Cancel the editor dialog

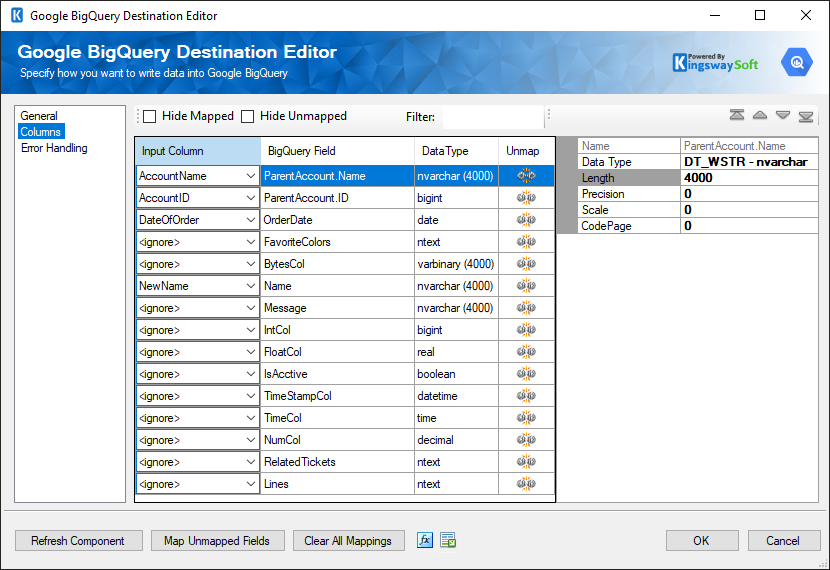point(783,541)
